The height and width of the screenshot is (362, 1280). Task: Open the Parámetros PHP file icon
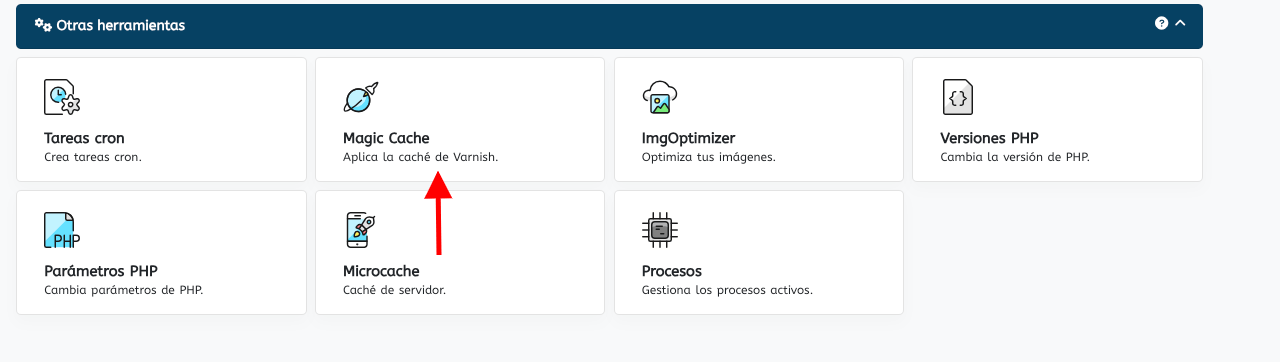62,230
